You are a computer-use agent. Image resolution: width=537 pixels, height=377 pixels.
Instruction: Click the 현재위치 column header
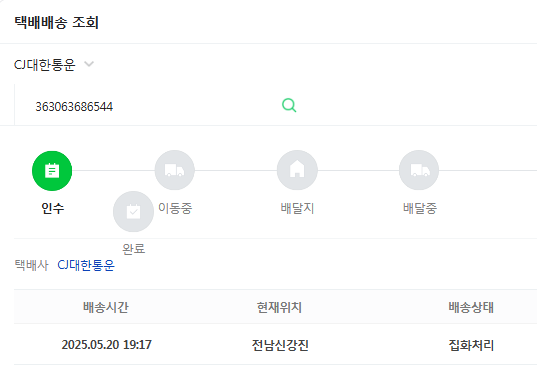click(x=279, y=307)
